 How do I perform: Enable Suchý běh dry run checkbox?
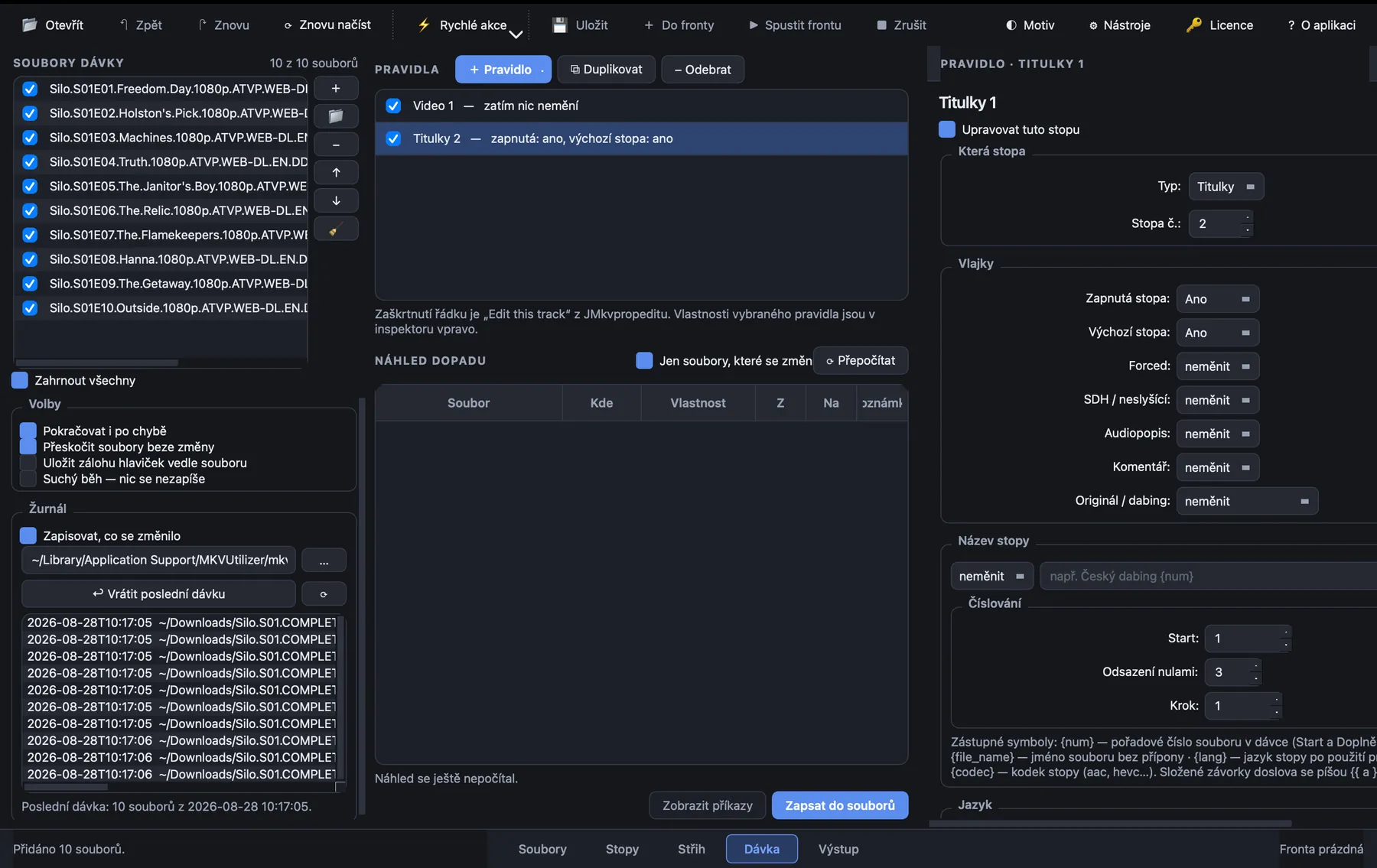(28, 479)
